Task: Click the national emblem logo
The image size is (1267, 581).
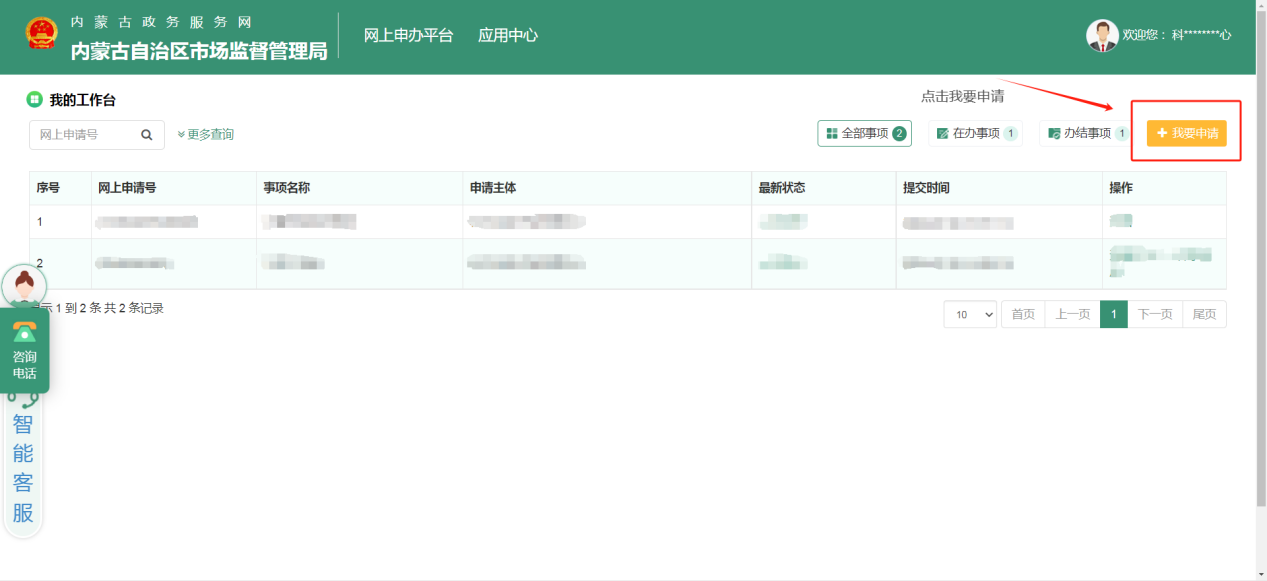Action: point(42,34)
